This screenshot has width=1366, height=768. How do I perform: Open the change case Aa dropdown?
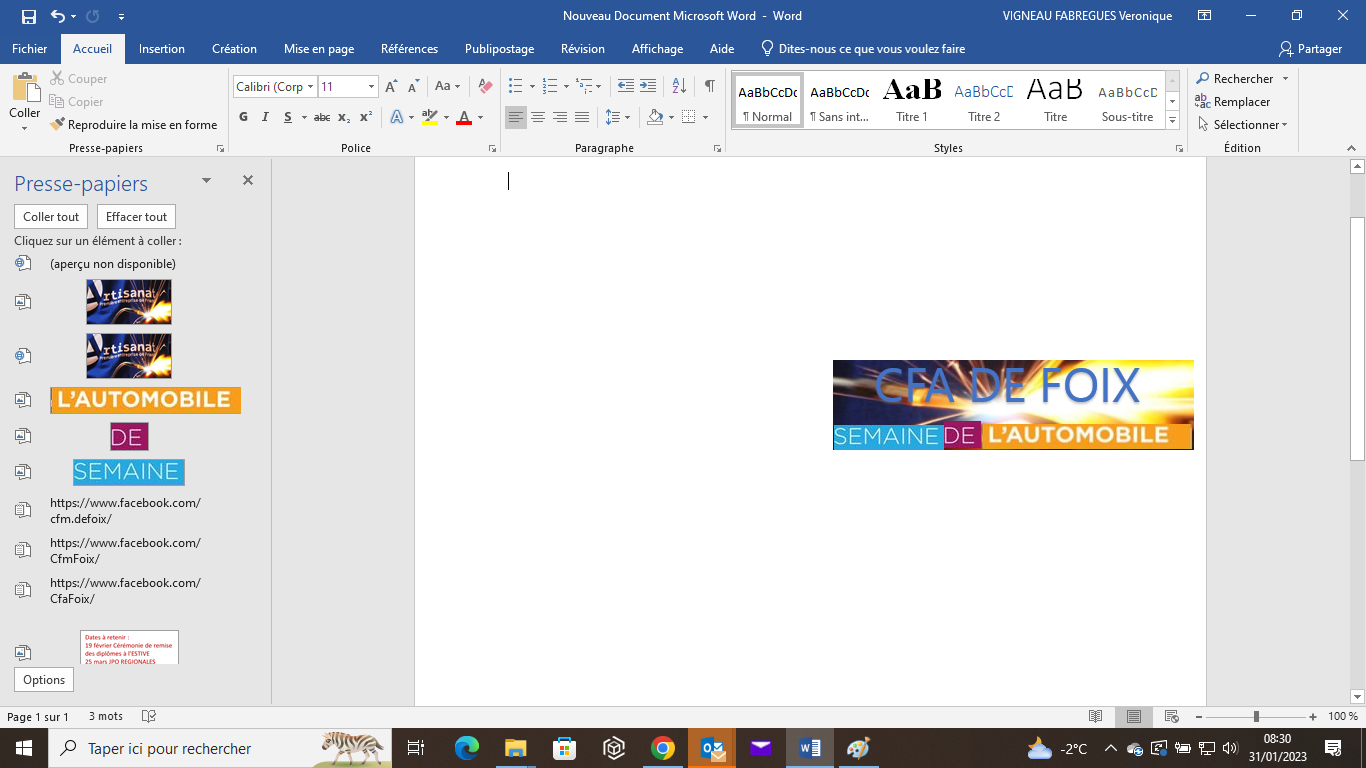tap(447, 87)
